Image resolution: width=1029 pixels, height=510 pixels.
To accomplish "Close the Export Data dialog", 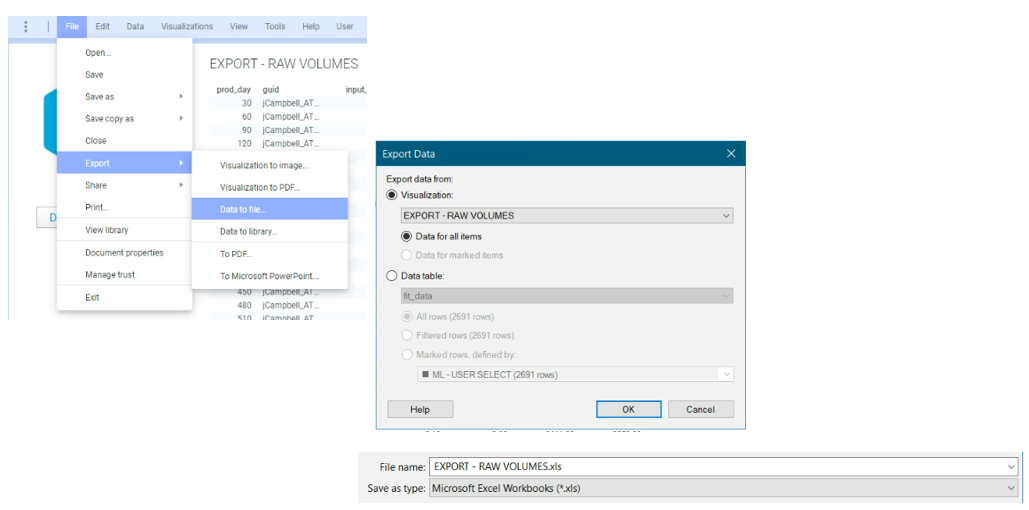I will (731, 154).
